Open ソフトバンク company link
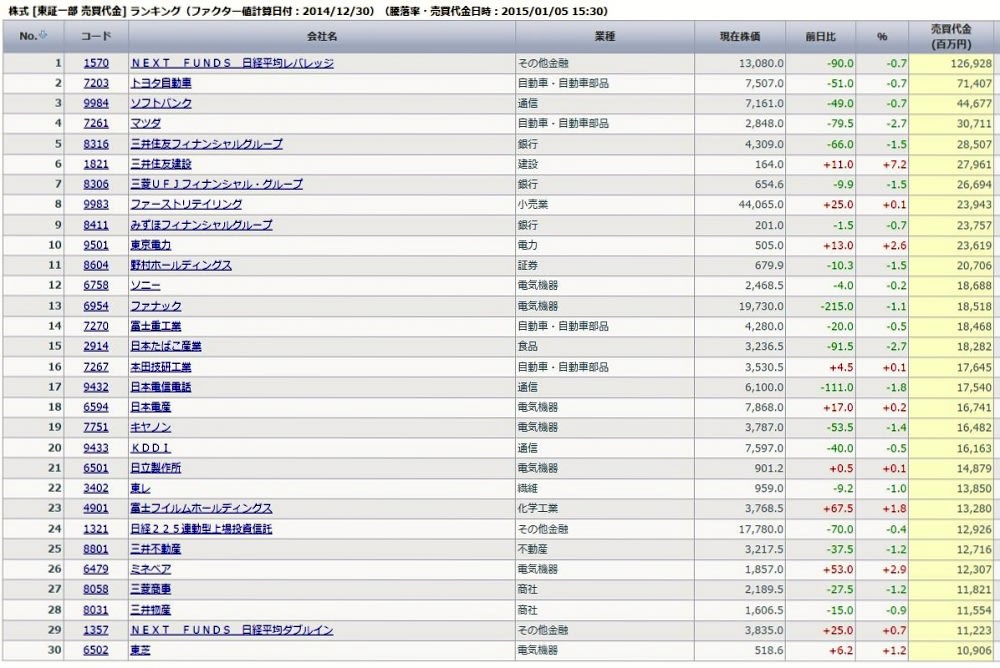 pos(161,103)
